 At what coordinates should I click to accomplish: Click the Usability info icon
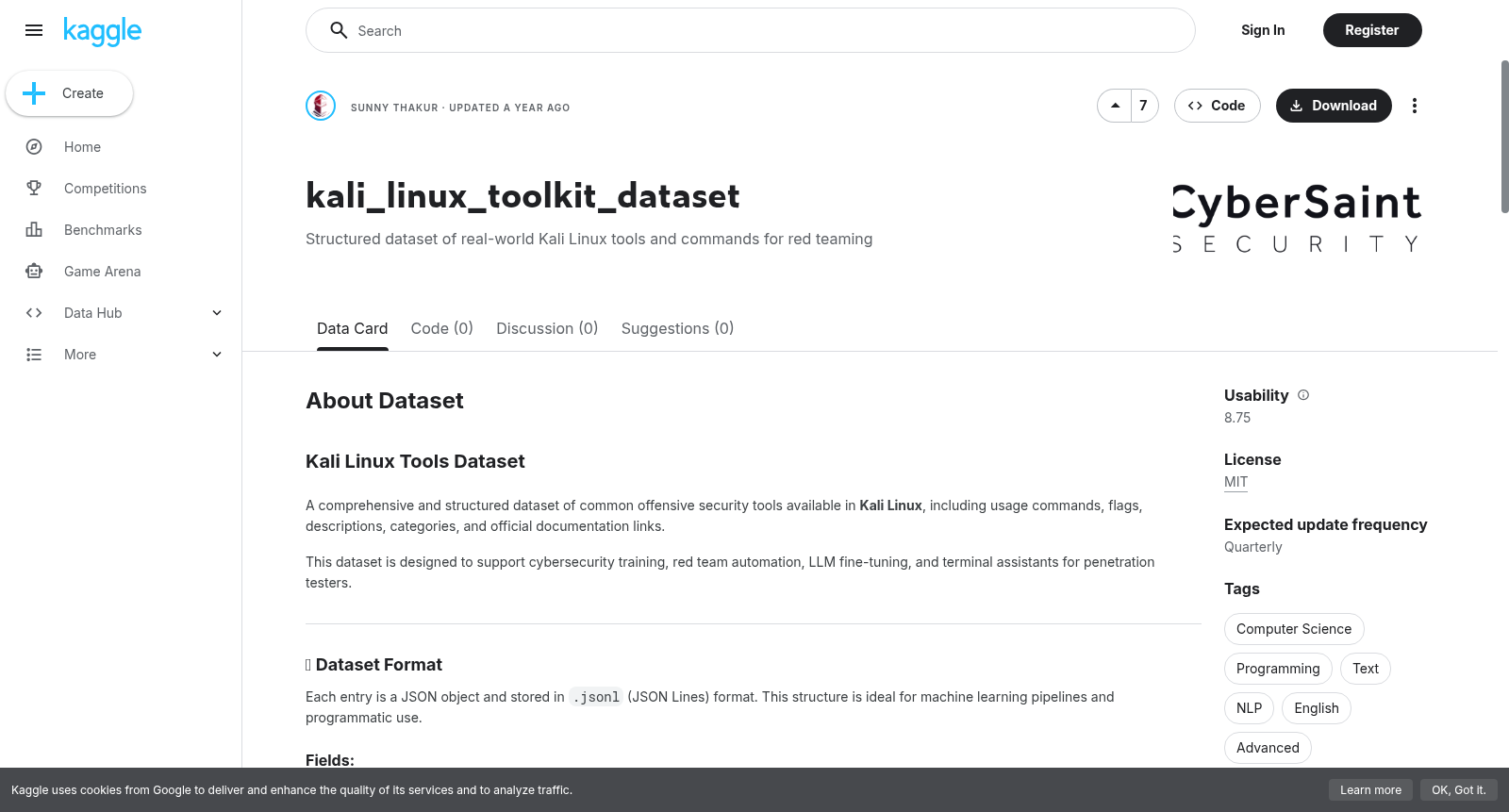1303,395
